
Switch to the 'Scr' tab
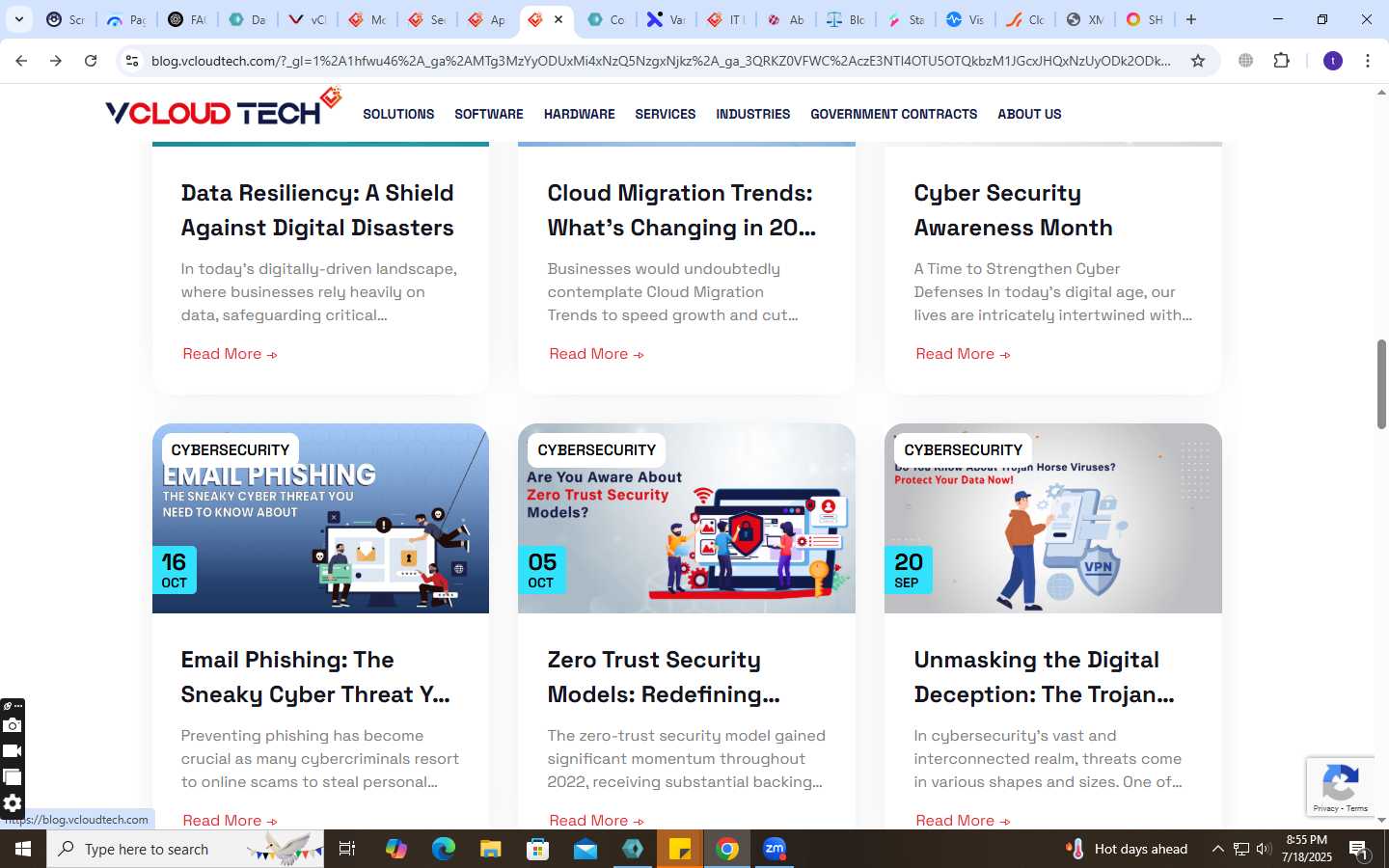[66, 19]
